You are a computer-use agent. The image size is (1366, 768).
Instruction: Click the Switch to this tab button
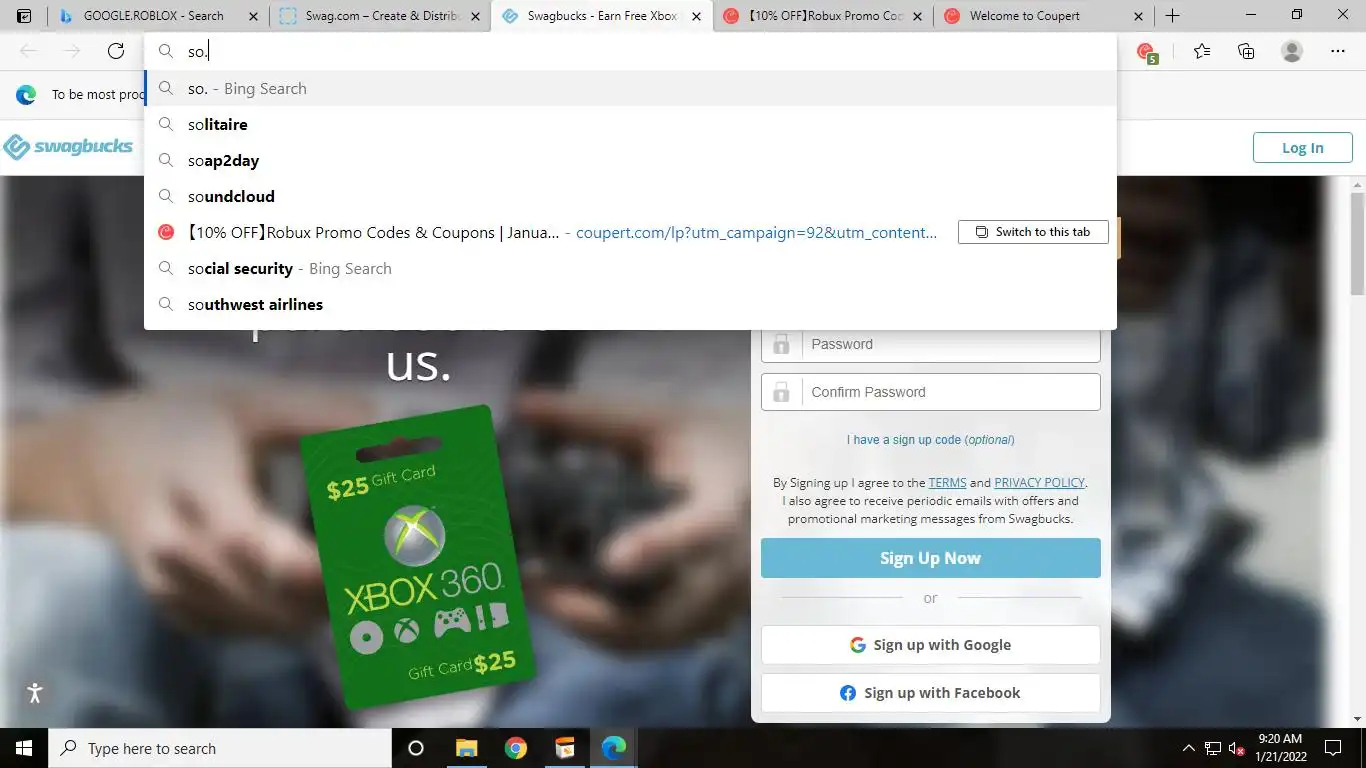(x=1033, y=232)
